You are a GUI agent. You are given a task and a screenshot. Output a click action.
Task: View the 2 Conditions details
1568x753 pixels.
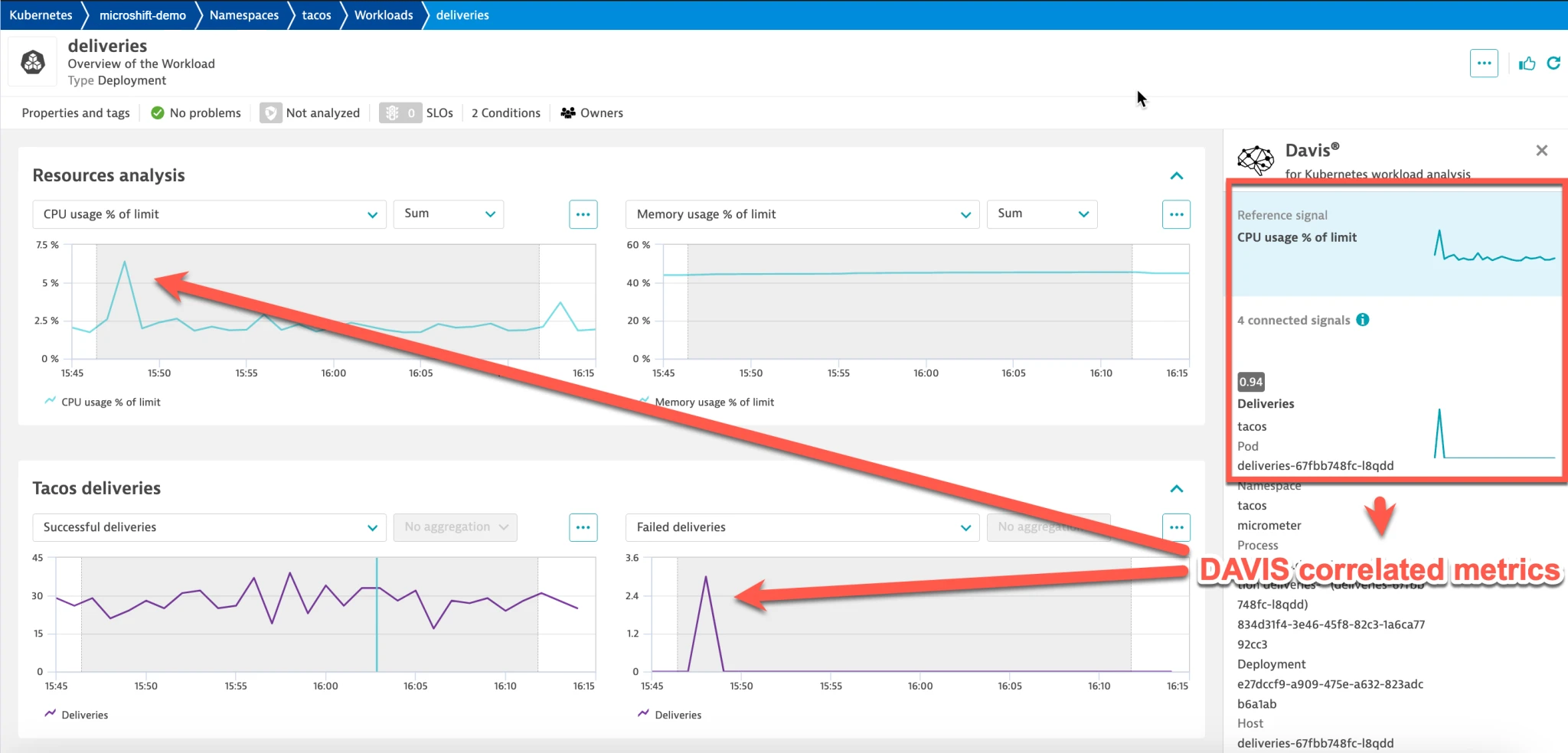point(505,113)
